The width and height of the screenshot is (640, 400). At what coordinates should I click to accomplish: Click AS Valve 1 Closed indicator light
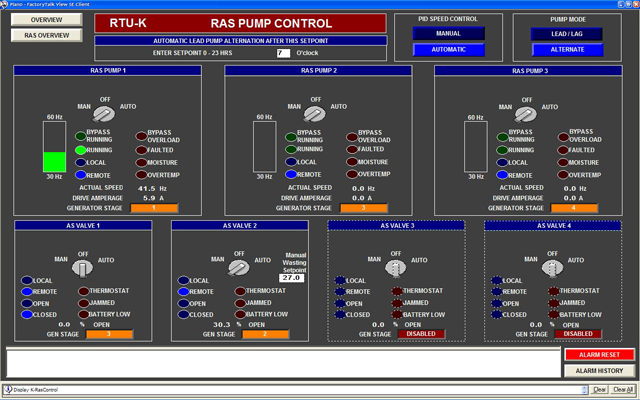[24, 314]
